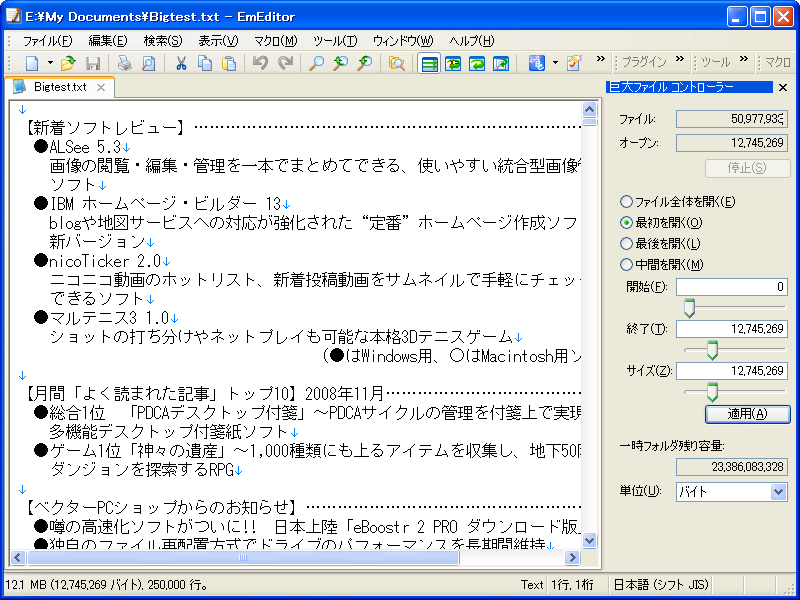Close the 巨大ファイル コントローラー panel
The width and height of the screenshot is (800, 600).
click(783, 88)
